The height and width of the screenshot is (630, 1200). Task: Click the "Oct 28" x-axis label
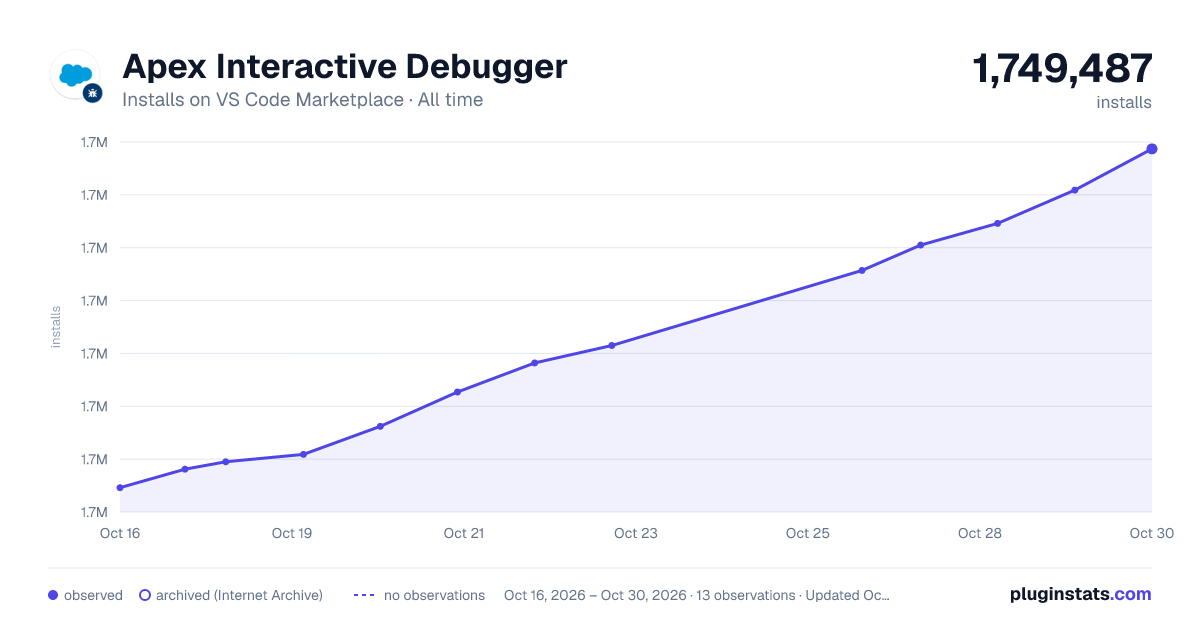pos(980,533)
